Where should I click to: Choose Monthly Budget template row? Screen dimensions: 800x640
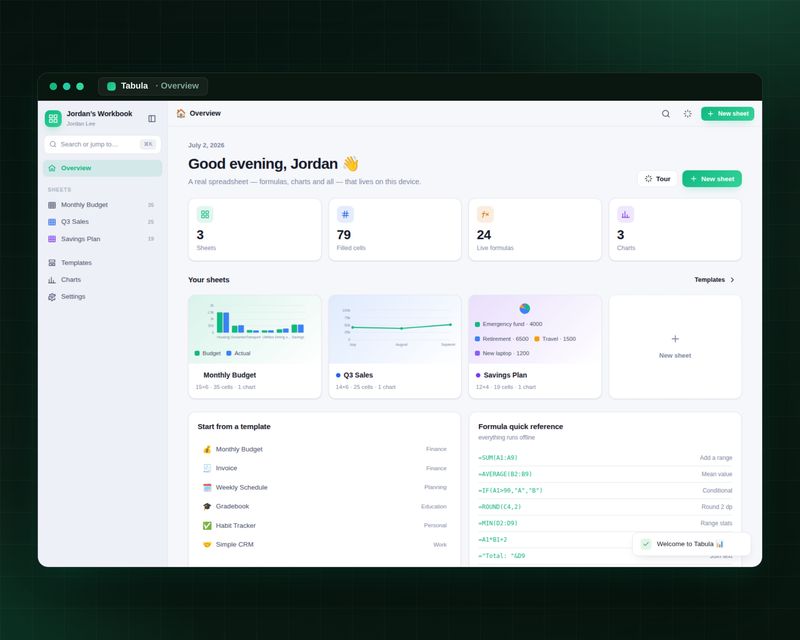point(324,449)
